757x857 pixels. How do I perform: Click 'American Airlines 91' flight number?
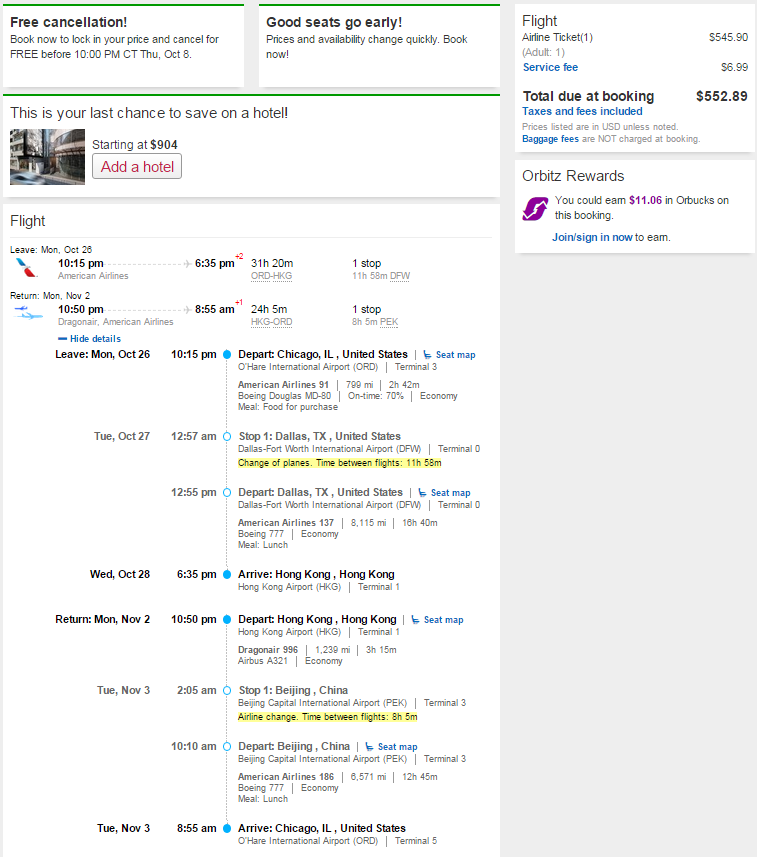283,385
